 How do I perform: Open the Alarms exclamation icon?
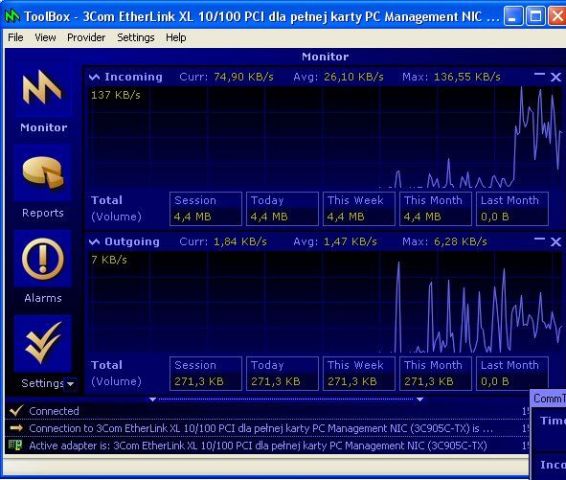point(43,259)
